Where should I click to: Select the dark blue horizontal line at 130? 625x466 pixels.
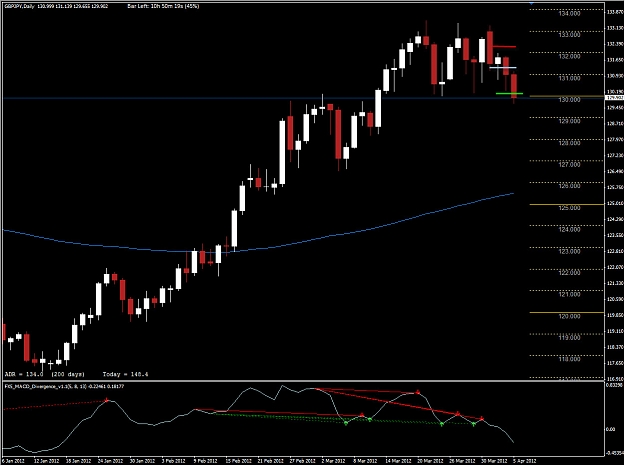click(x=263, y=98)
